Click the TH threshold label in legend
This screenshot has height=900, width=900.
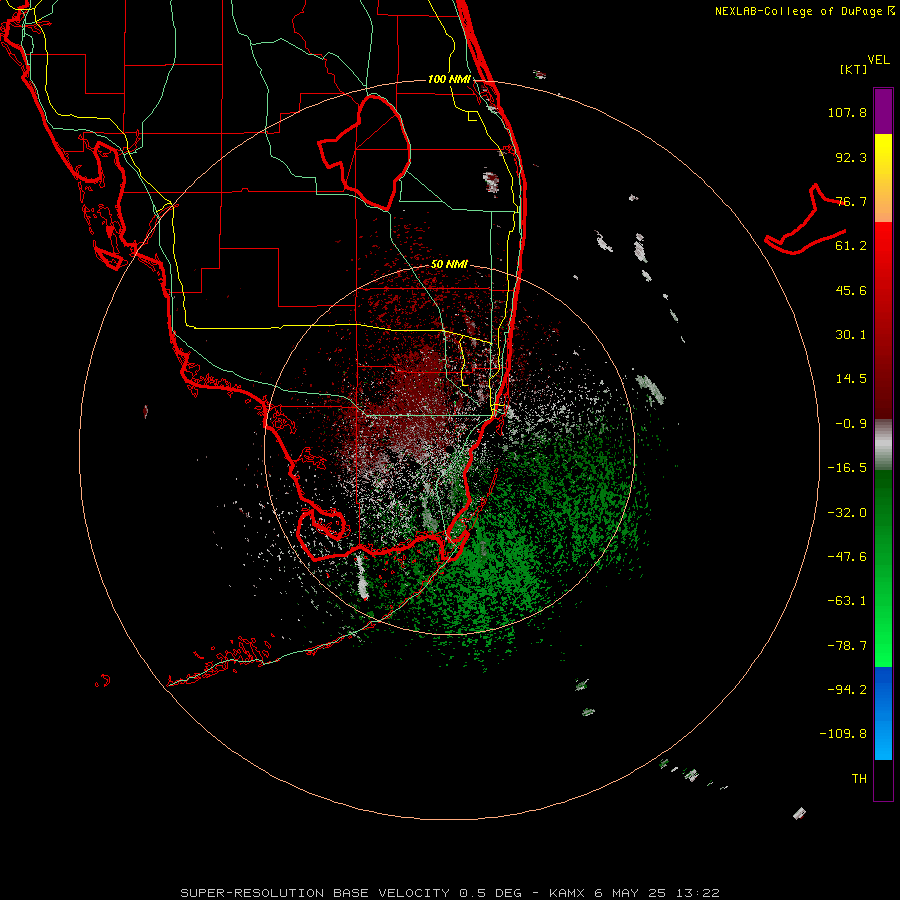[859, 779]
